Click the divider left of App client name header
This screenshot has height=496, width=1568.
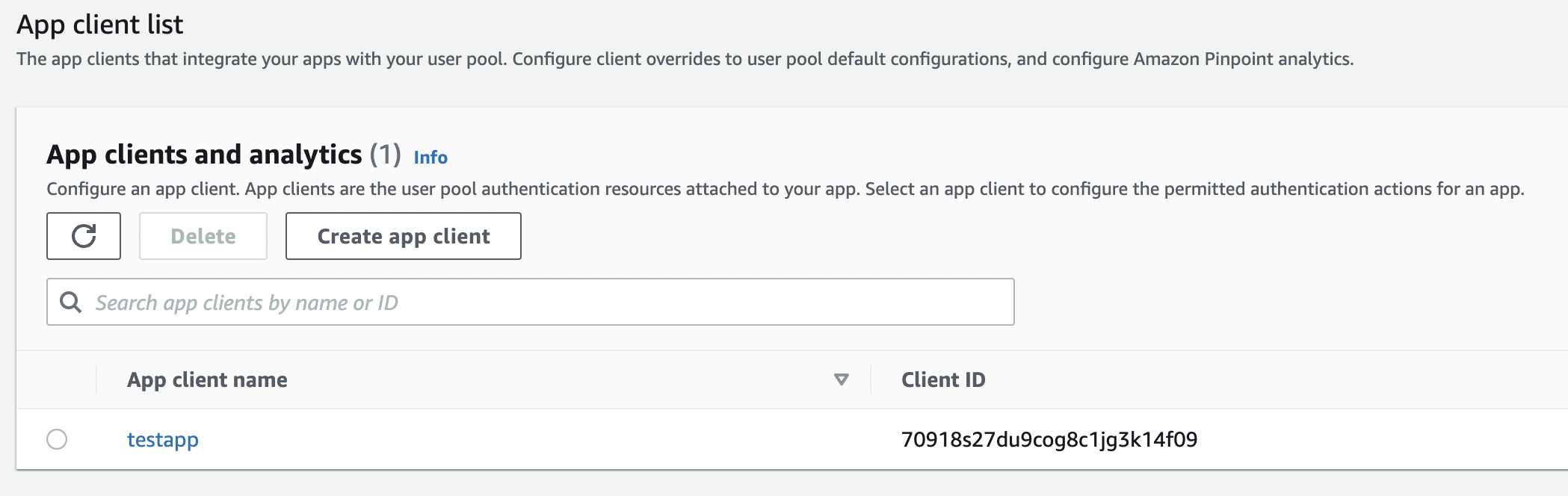(x=96, y=379)
